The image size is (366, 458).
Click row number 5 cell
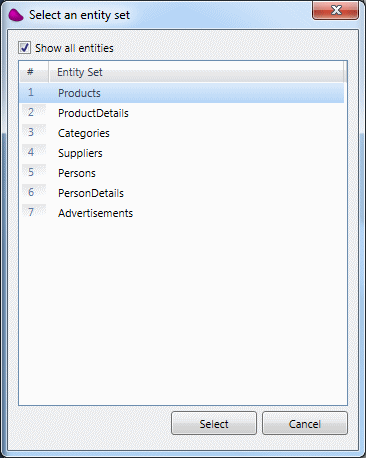pos(34,173)
